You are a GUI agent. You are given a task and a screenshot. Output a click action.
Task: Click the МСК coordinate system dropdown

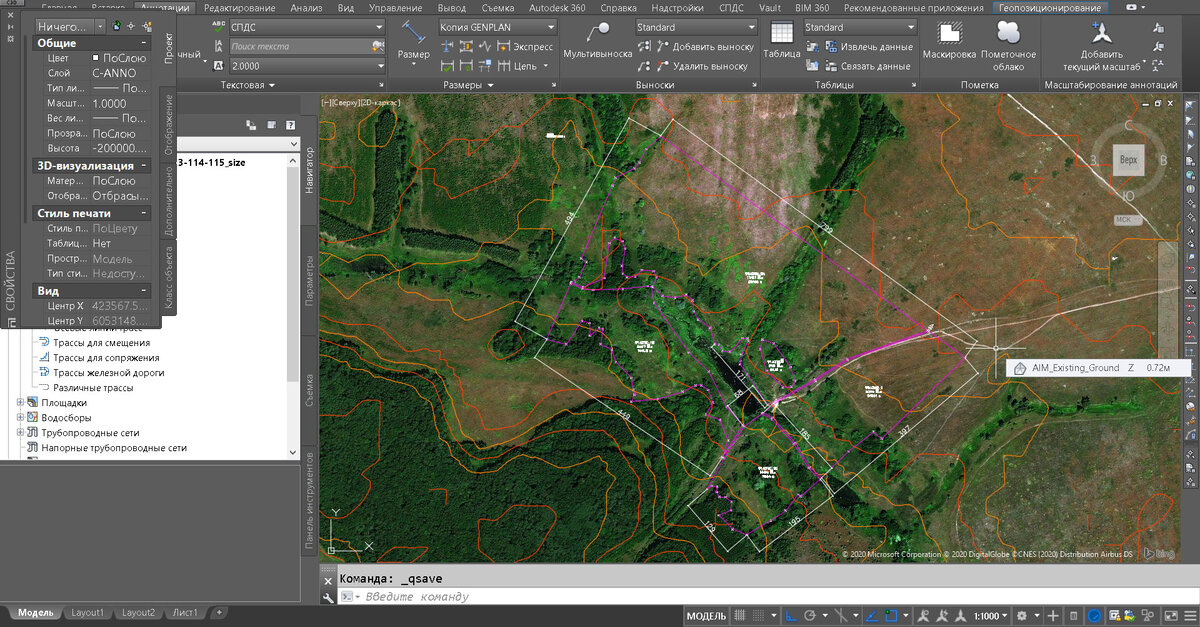point(1128,219)
